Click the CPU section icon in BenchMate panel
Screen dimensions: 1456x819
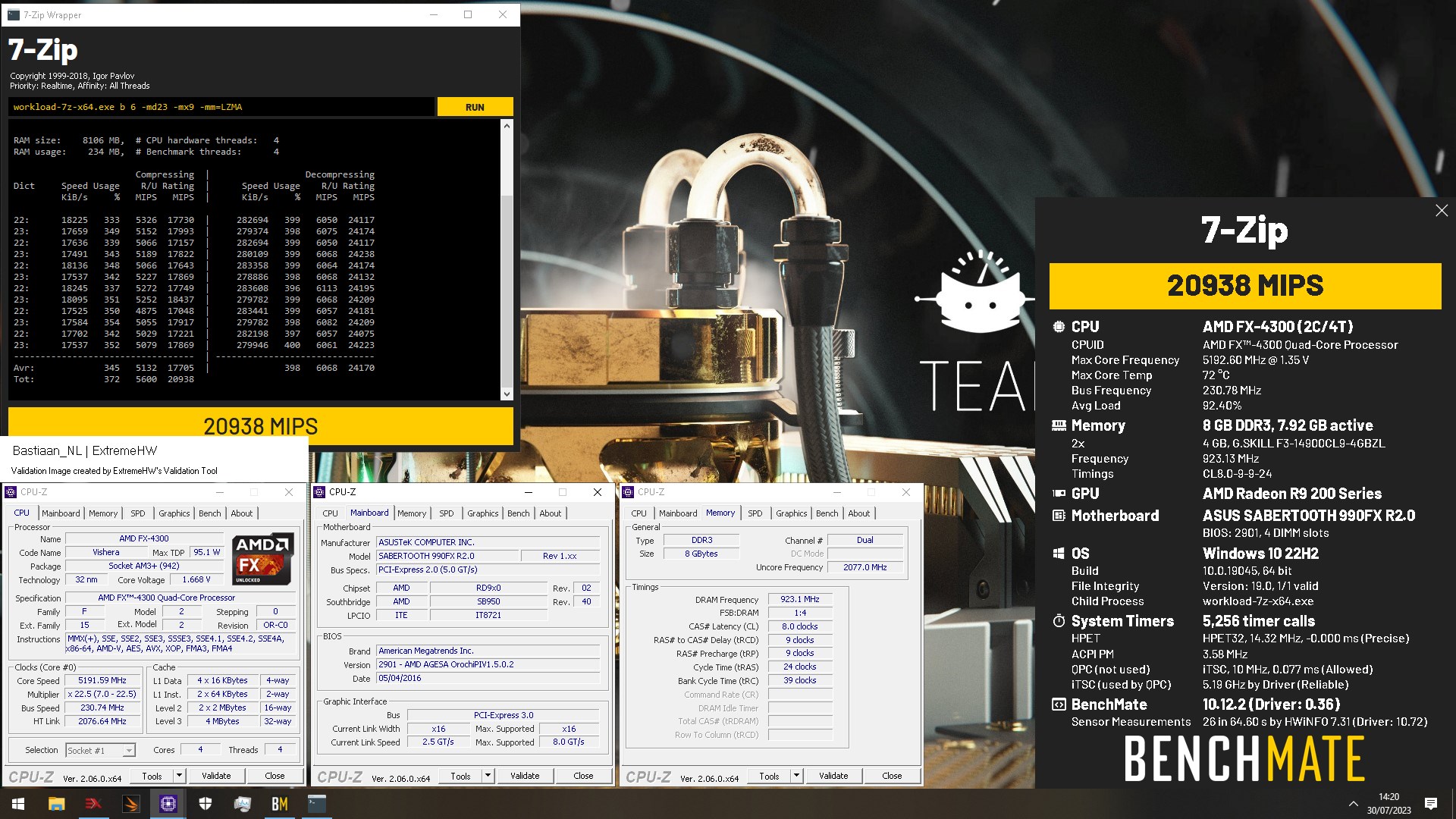tap(1059, 327)
